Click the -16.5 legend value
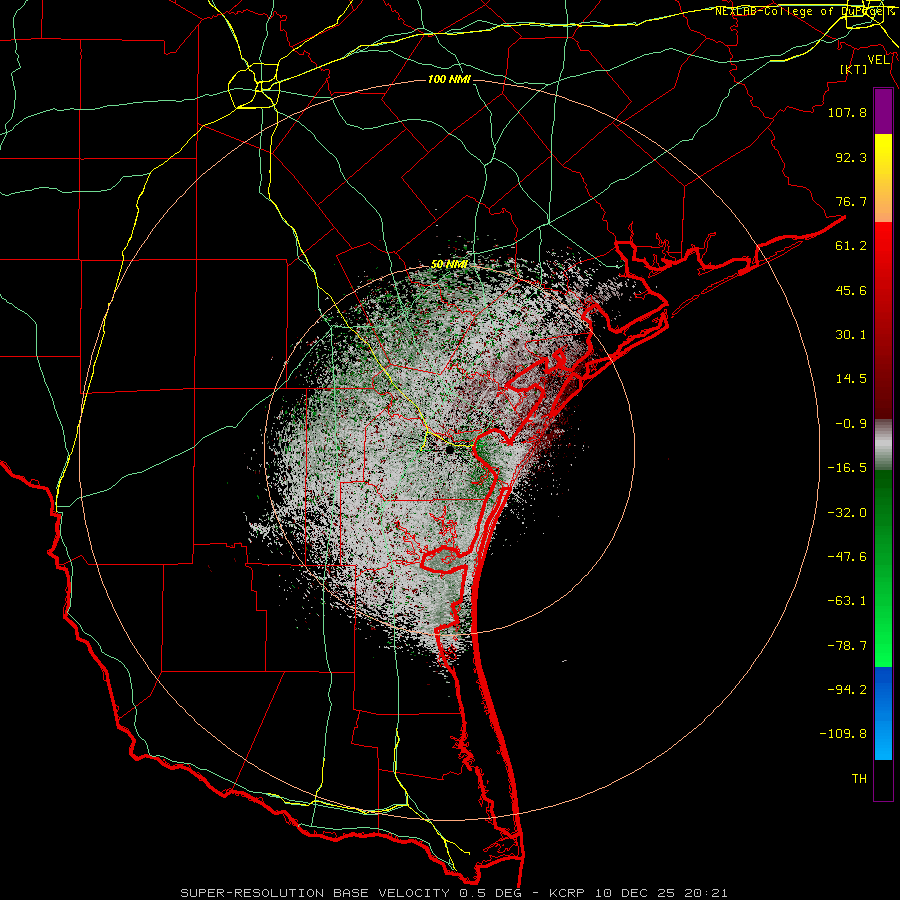The height and width of the screenshot is (900, 900). click(847, 468)
